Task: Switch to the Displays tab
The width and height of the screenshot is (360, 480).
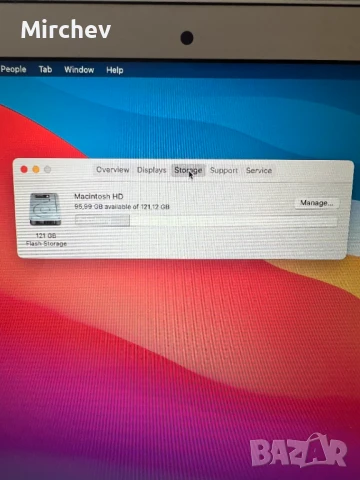Action: pos(151,170)
